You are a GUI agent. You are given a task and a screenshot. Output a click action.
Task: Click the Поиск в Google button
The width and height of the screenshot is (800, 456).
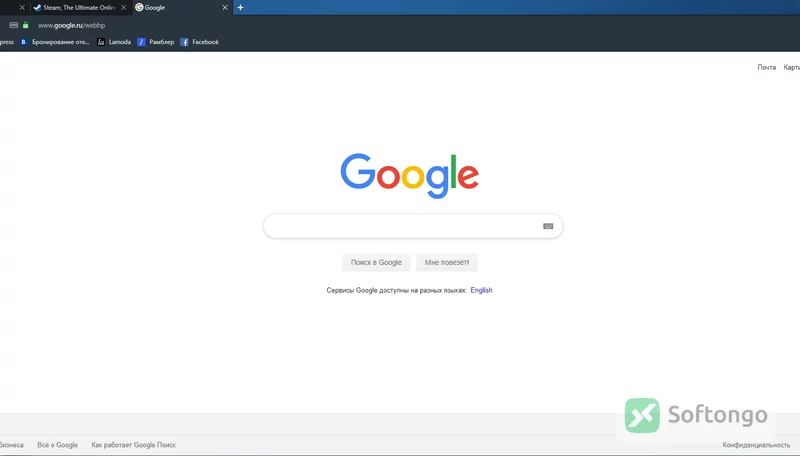[376, 262]
